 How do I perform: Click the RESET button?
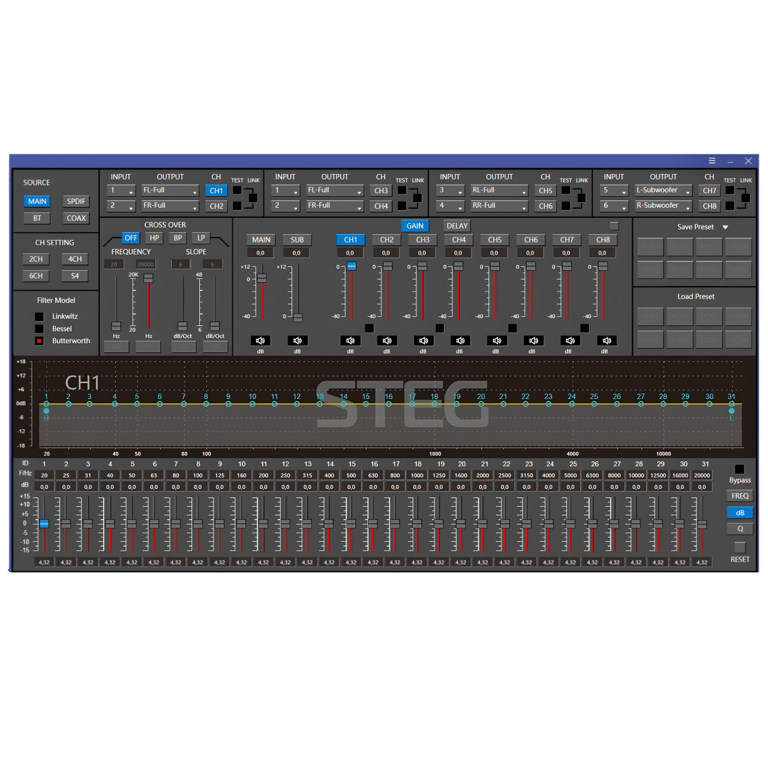point(740,547)
